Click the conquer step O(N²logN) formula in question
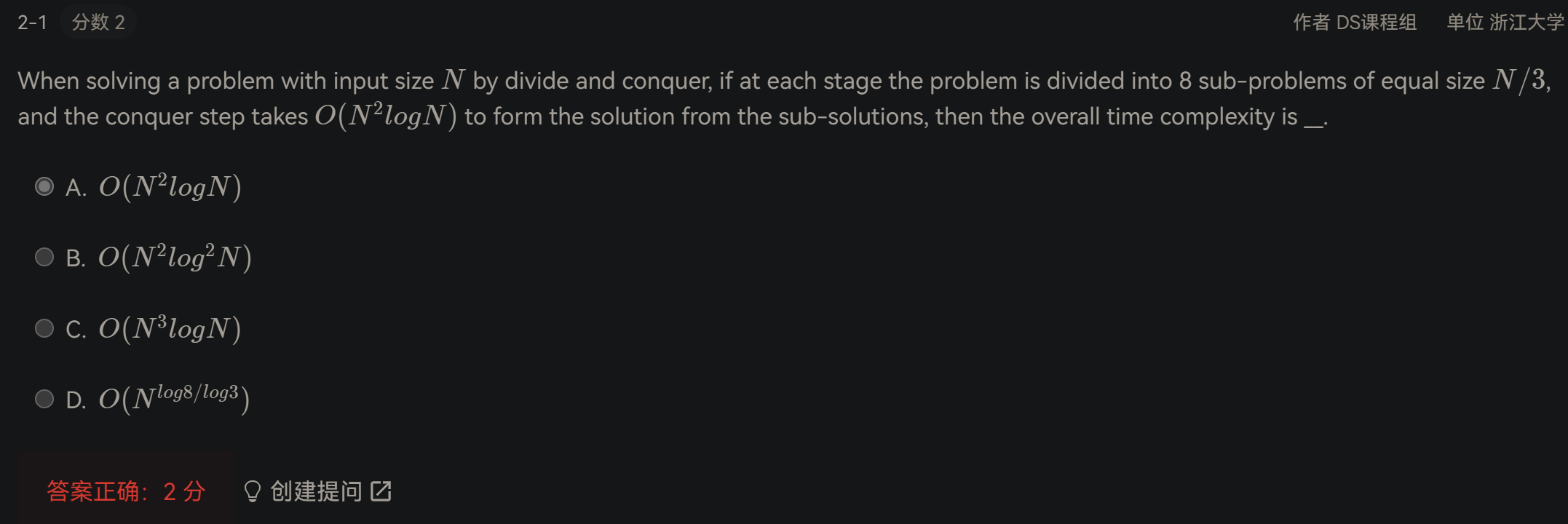Screen dimensions: 1568x524 coord(386,116)
